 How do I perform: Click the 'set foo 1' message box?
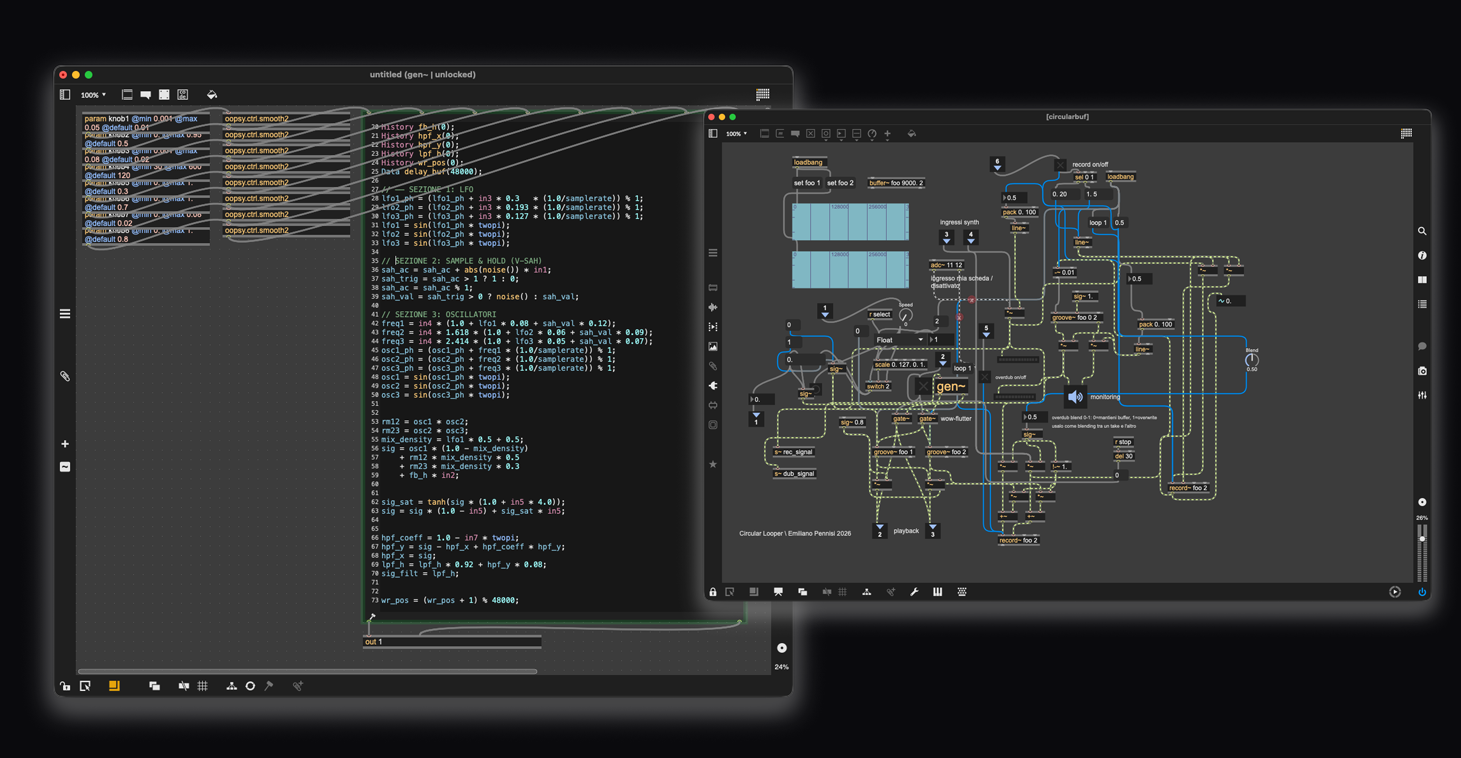point(807,183)
